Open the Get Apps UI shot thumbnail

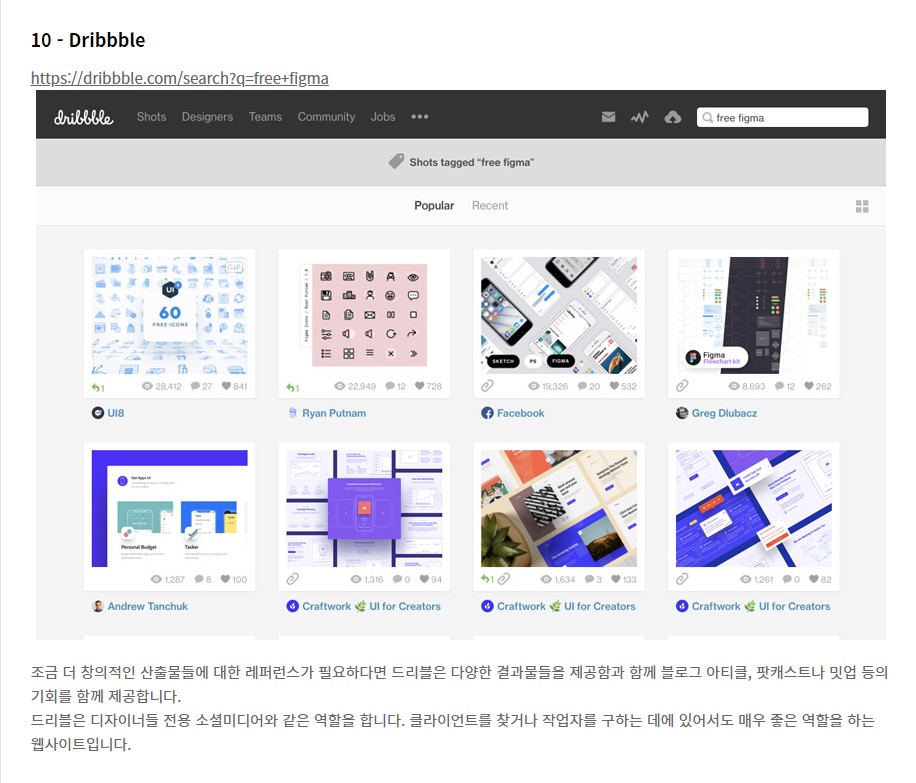(x=169, y=508)
